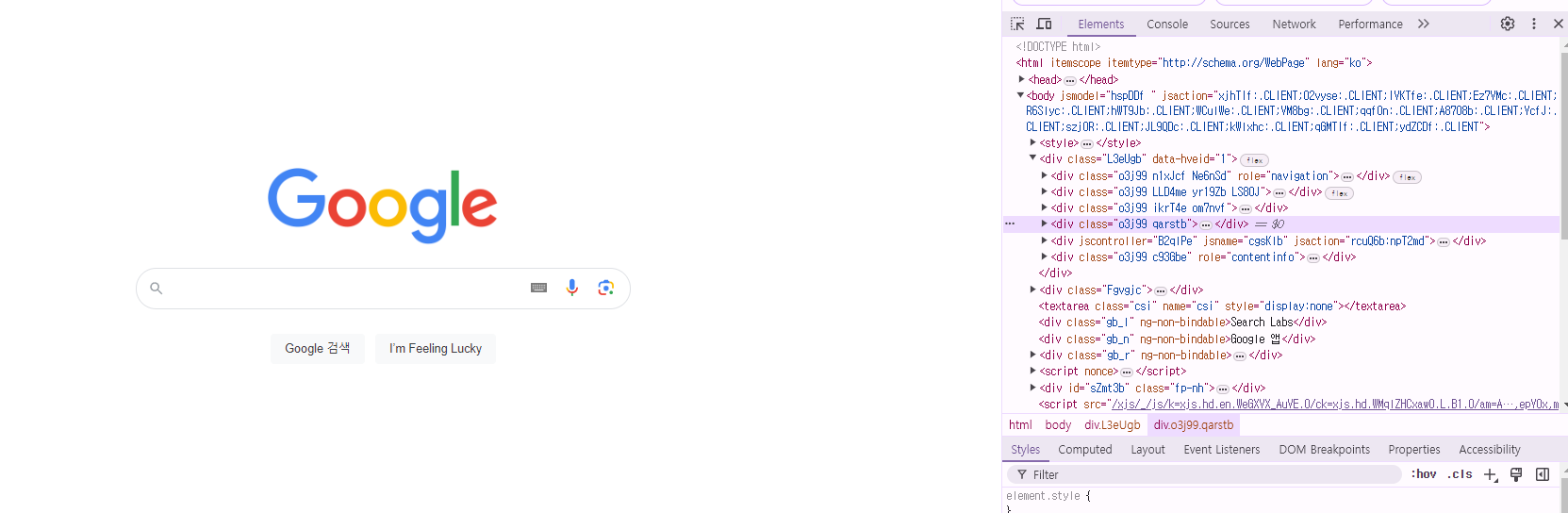Open the Sources tab
1568x513 pixels.
pyautogui.click(x=1230, y=25)
